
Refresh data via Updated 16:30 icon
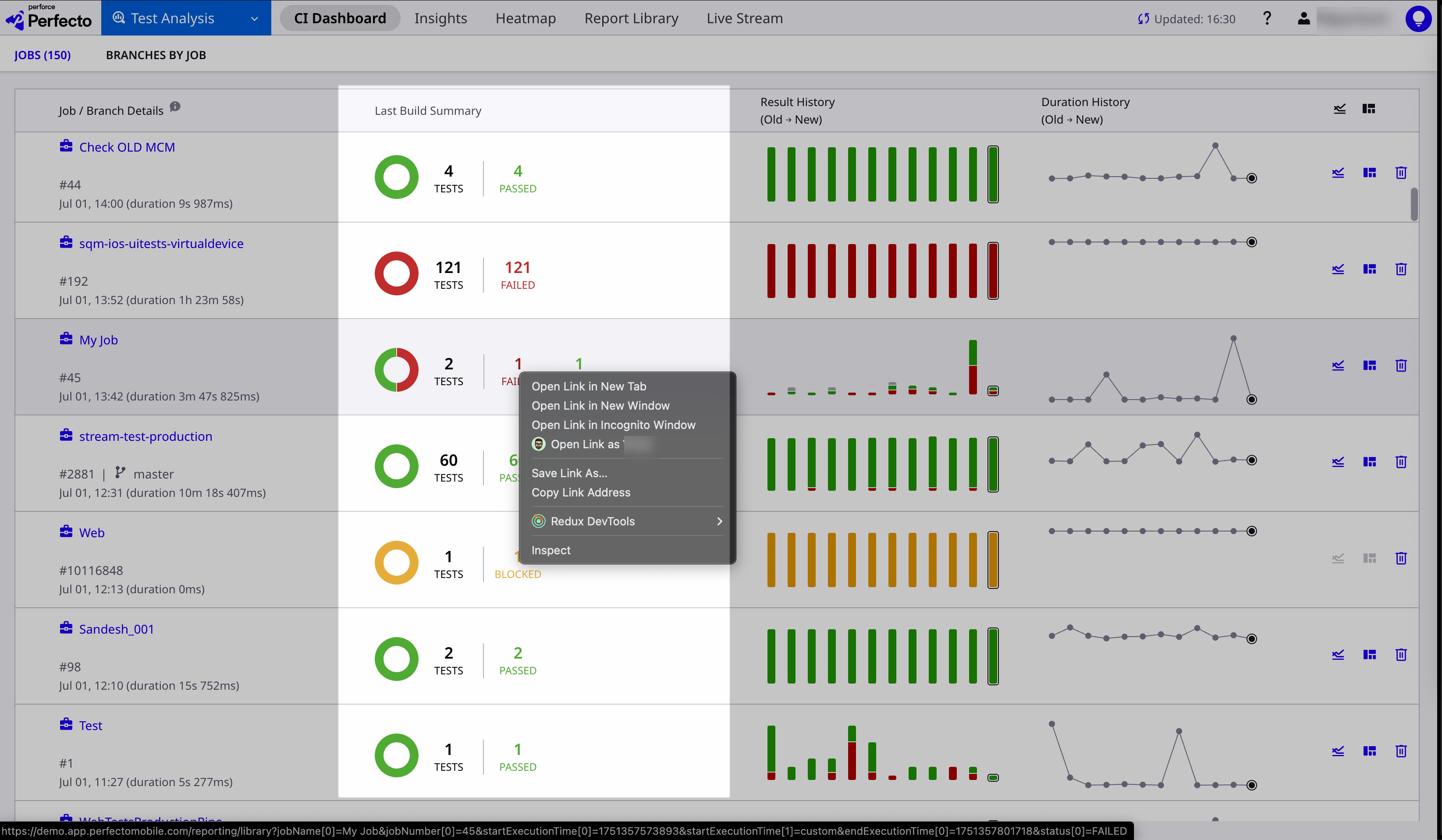tap(1143, 19)
